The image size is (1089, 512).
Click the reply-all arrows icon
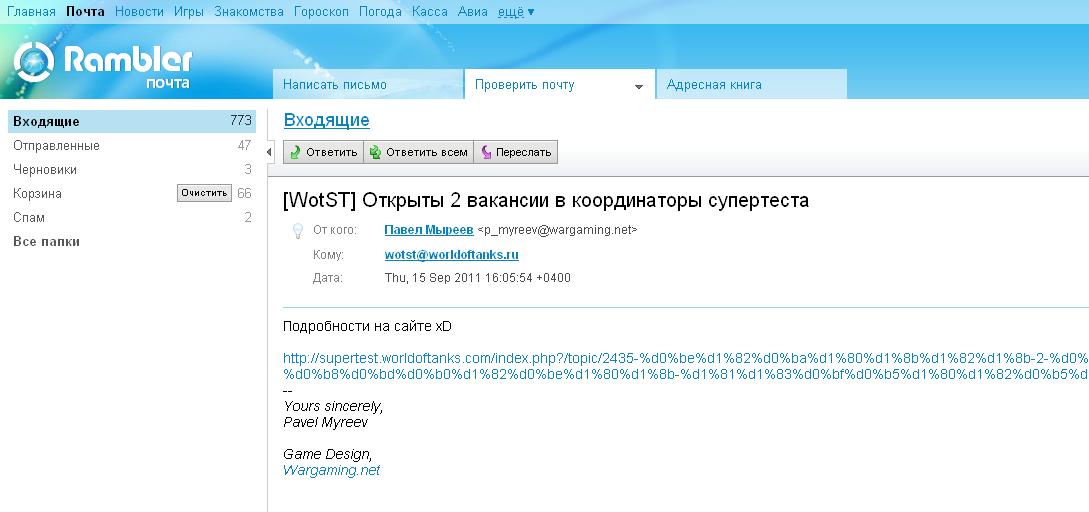pos(375,152)
